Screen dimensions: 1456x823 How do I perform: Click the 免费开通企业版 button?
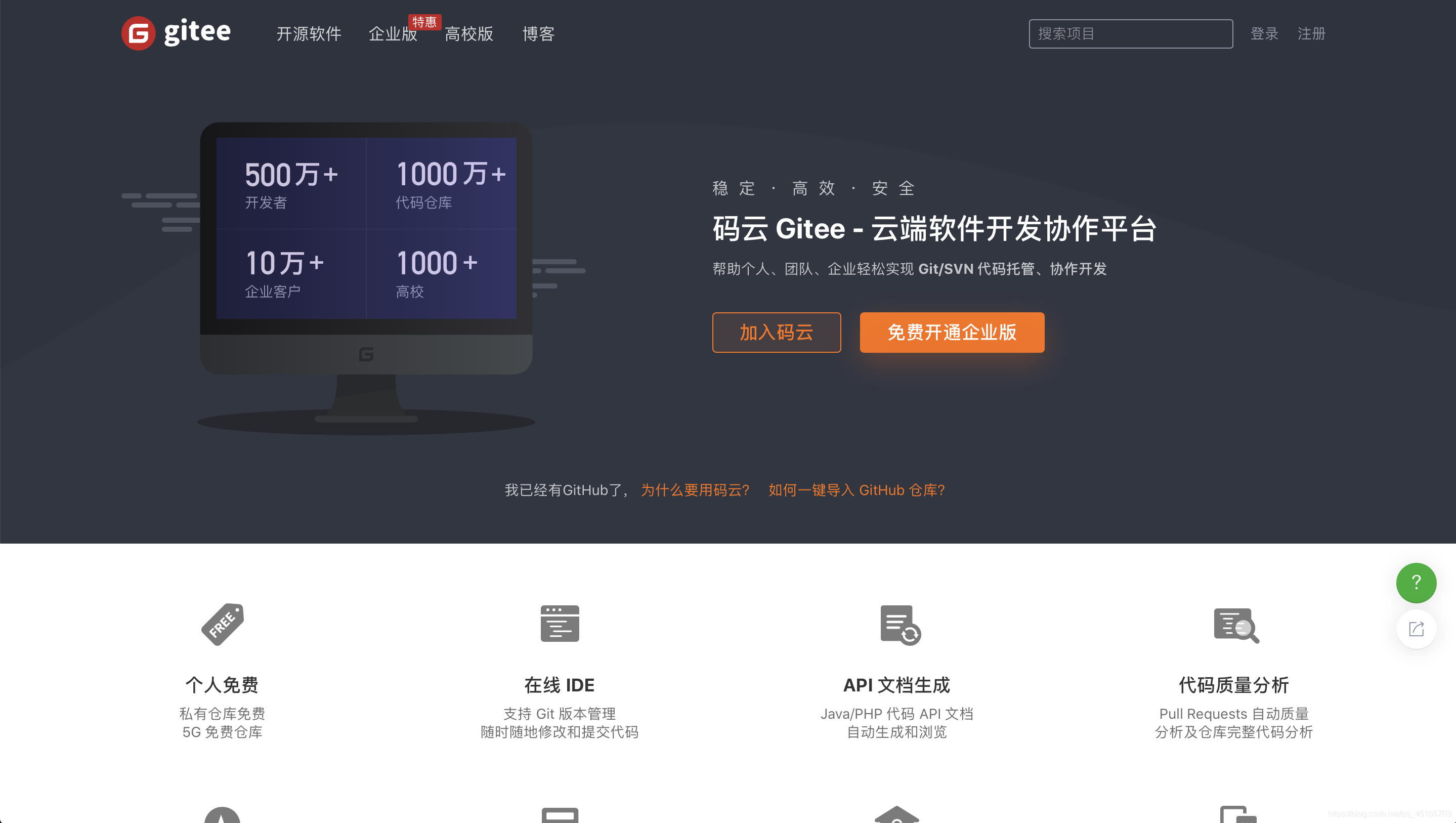click(x=952, y=332)
